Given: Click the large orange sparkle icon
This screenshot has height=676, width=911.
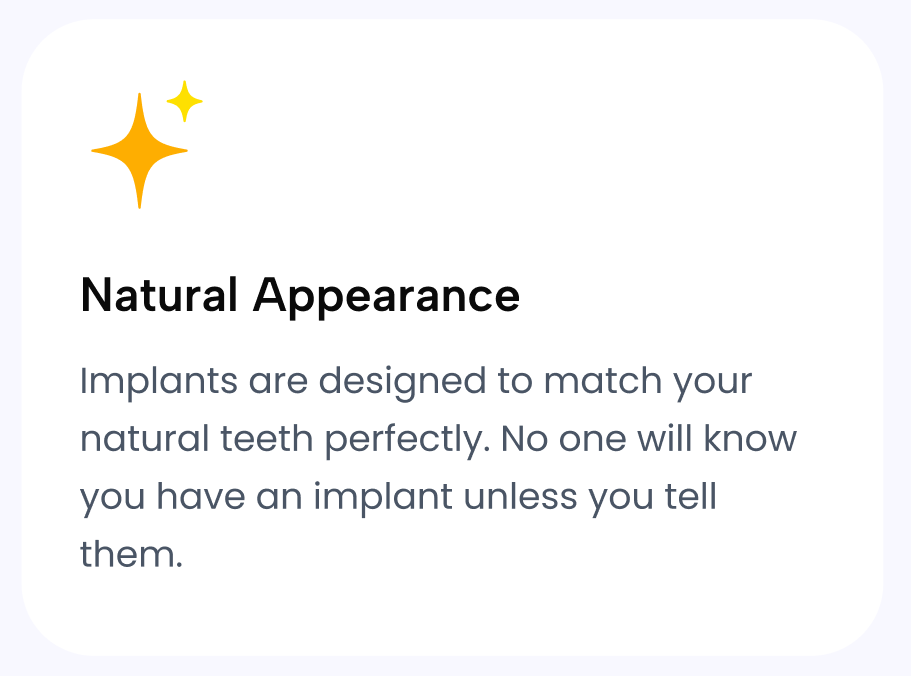Looking at the screenshot, I should click(x=139, y=151).
